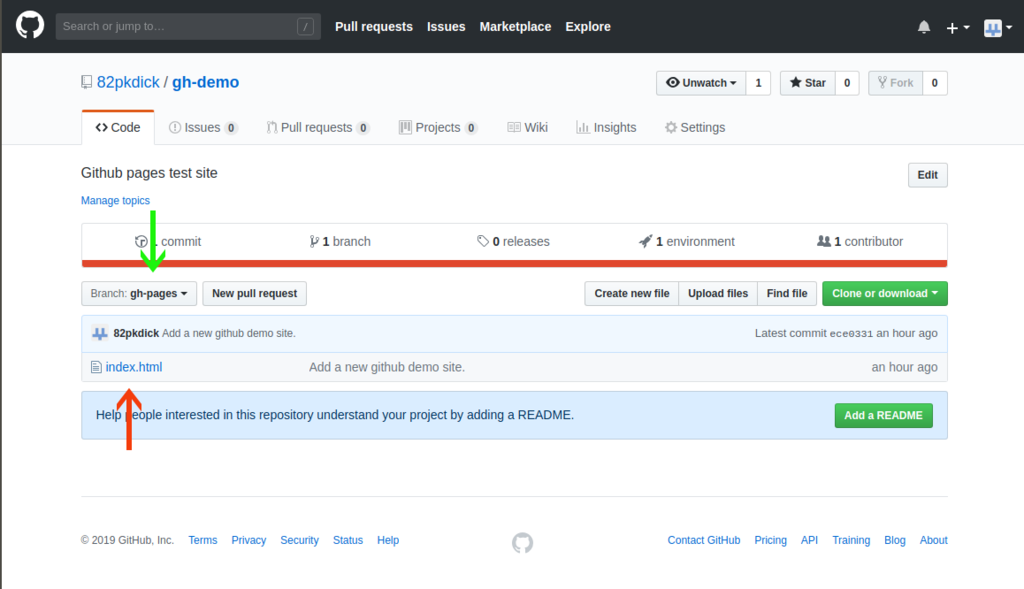Open the footer Security link
This screenshot has width=1024, height=589.
point(300,540)
